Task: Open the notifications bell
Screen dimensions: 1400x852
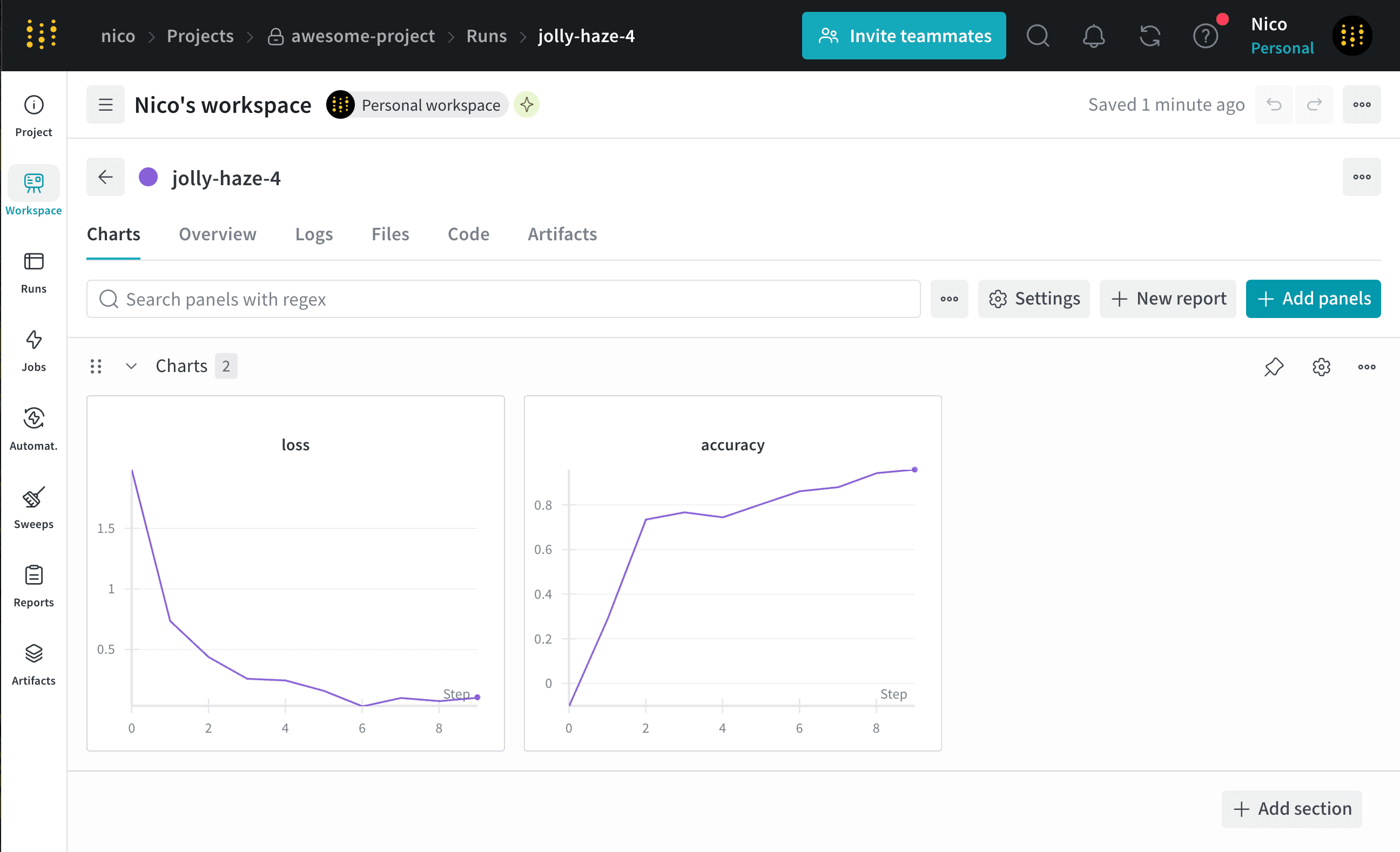Action: tap(1094, 35)
